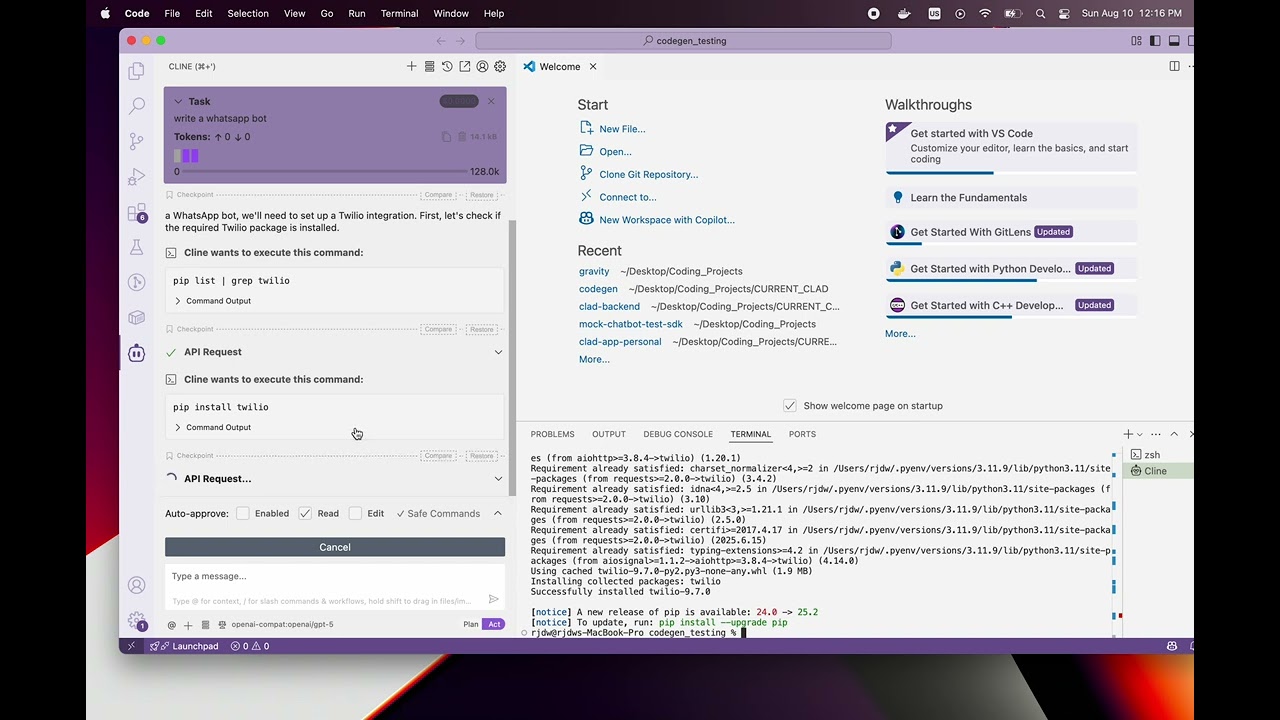Viewport: 1280px width, 720px height.
Task: Delete task trash icon beside 14.1 kB
Action: pyautogui.click(x=463, y=137)
